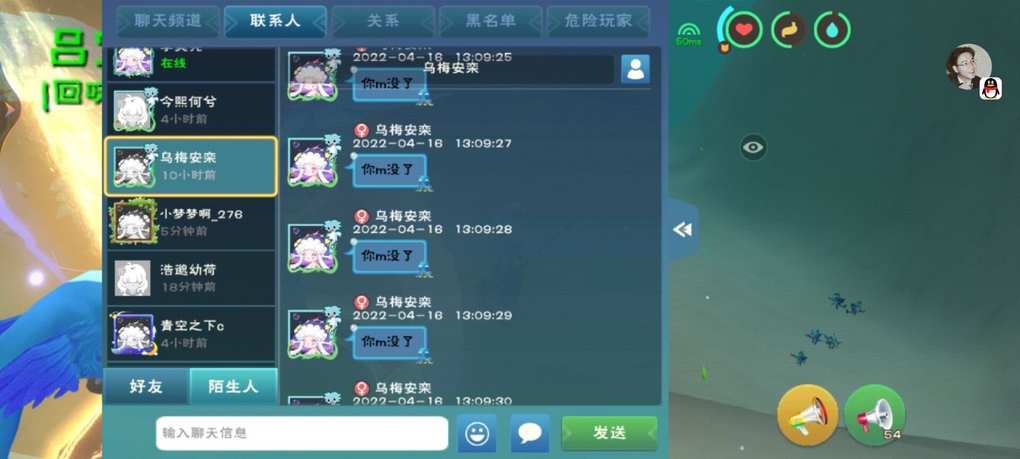Open the 聊天频道 tab
Viewport: 1020px width, 459px height.
click(x=168, y=21)
